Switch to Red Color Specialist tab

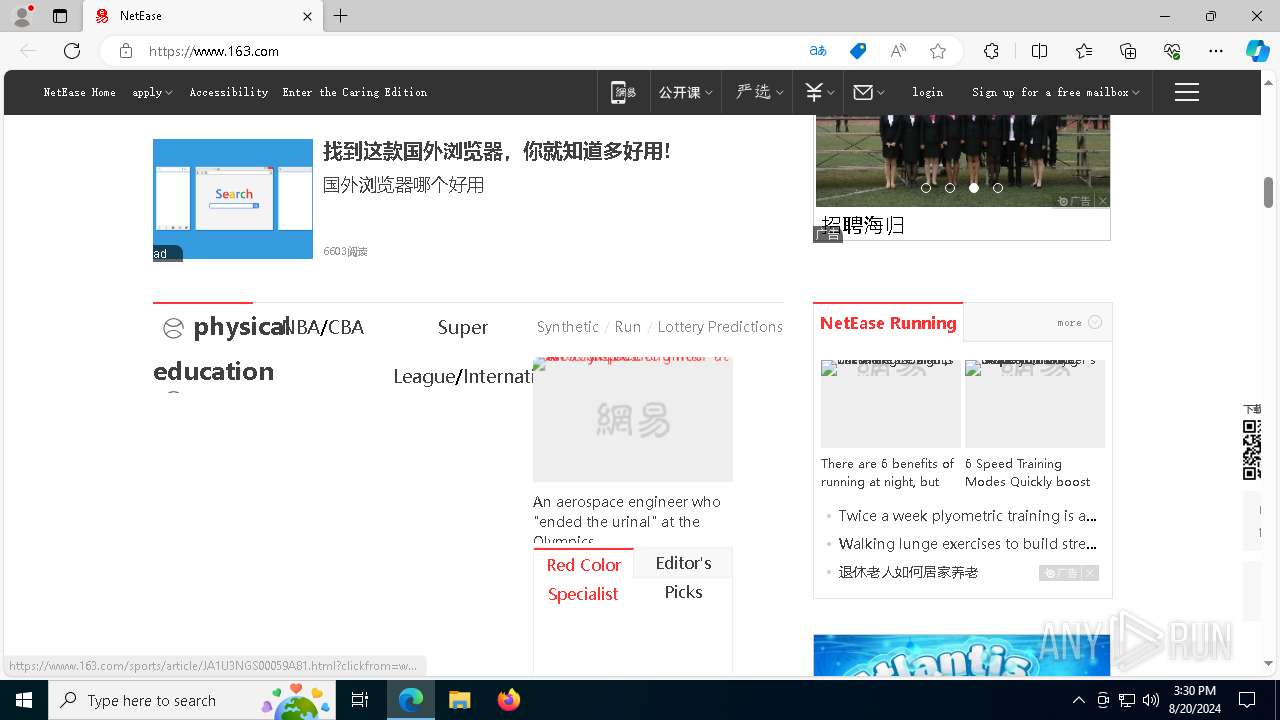[x=584, y=579]
